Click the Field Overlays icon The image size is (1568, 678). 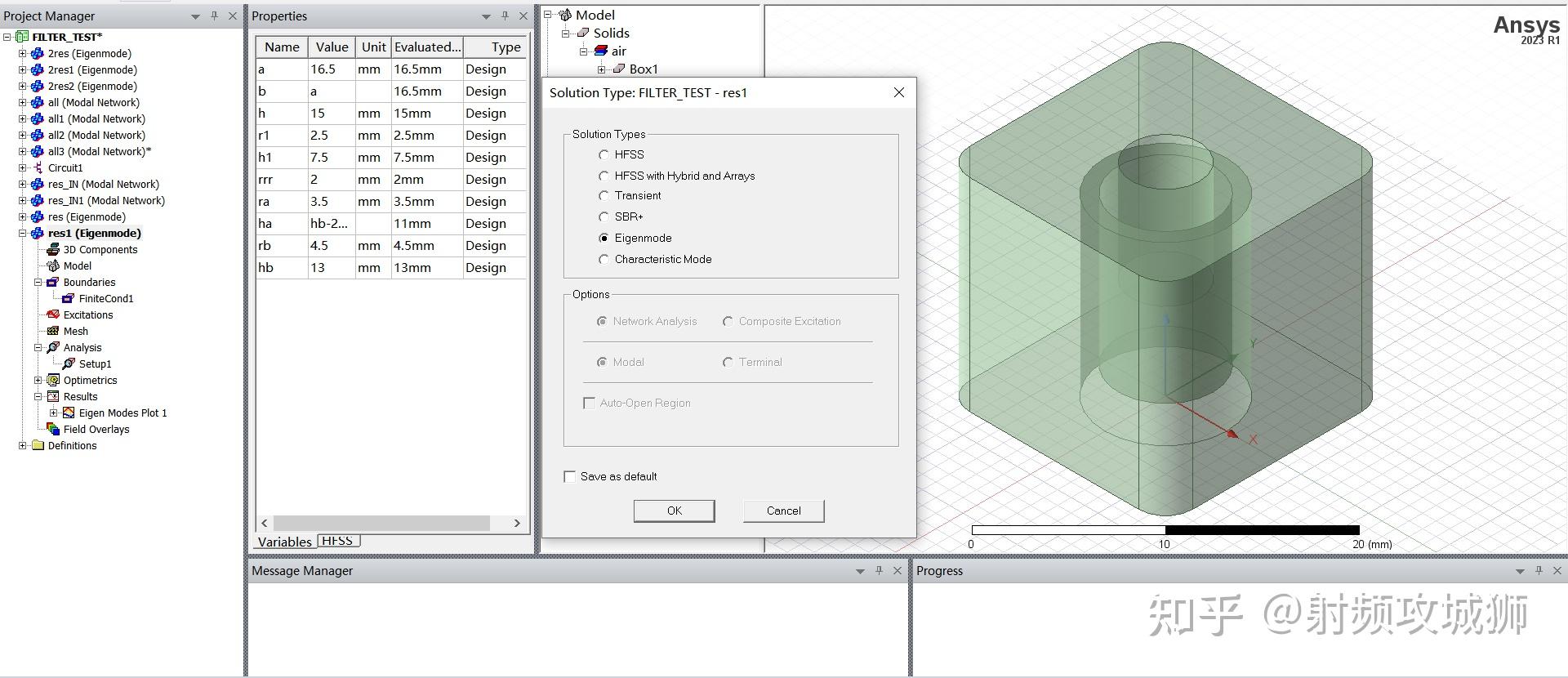pos(53,429)
